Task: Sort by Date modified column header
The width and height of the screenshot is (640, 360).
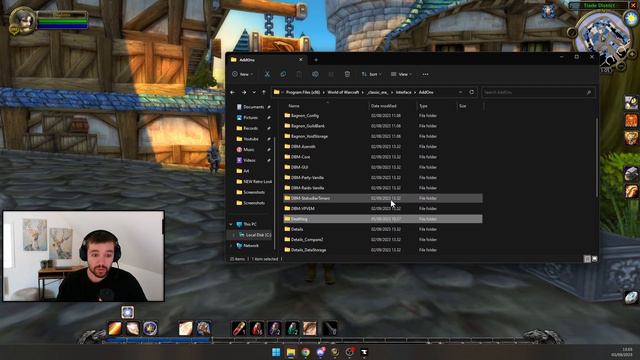Action: pyautogui.click(x=383, y=106)
